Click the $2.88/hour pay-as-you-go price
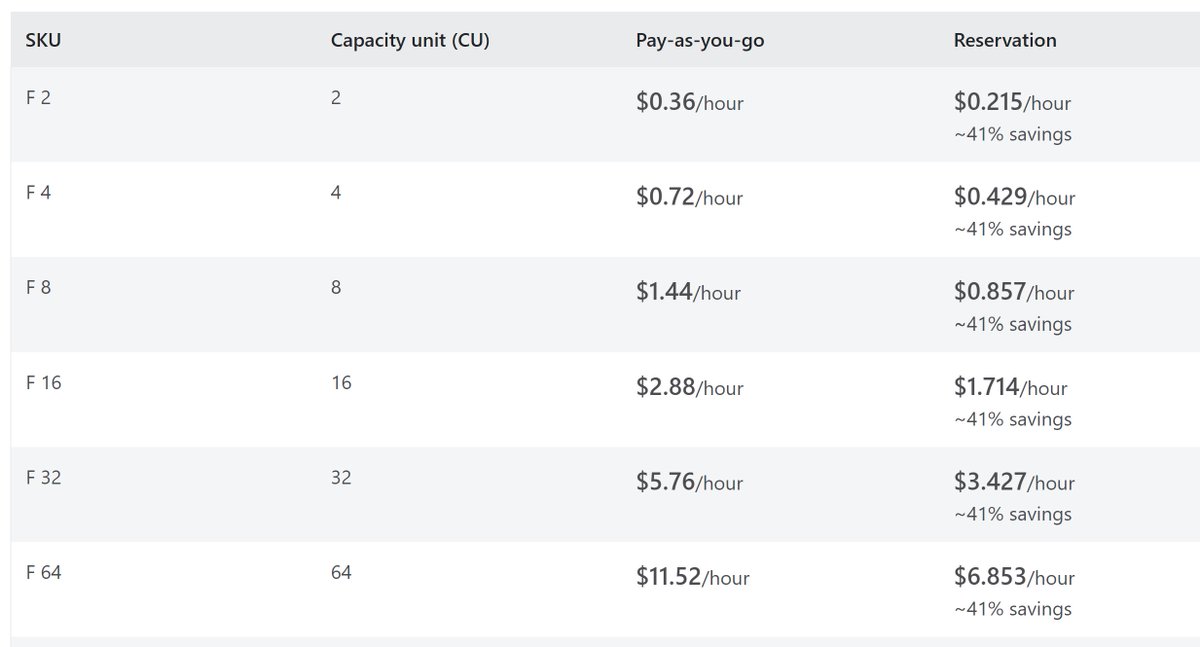1200x647 pixels. coord(690,387)
